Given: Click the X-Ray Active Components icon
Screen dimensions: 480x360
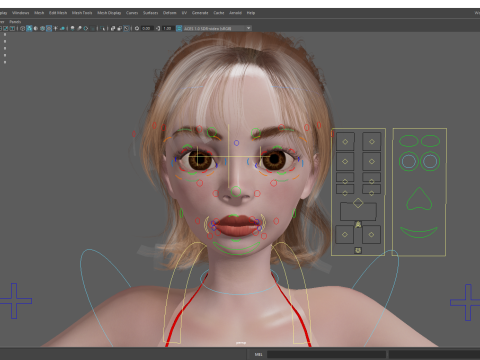Looking at the screenshot, I should [x=120, y=28].
